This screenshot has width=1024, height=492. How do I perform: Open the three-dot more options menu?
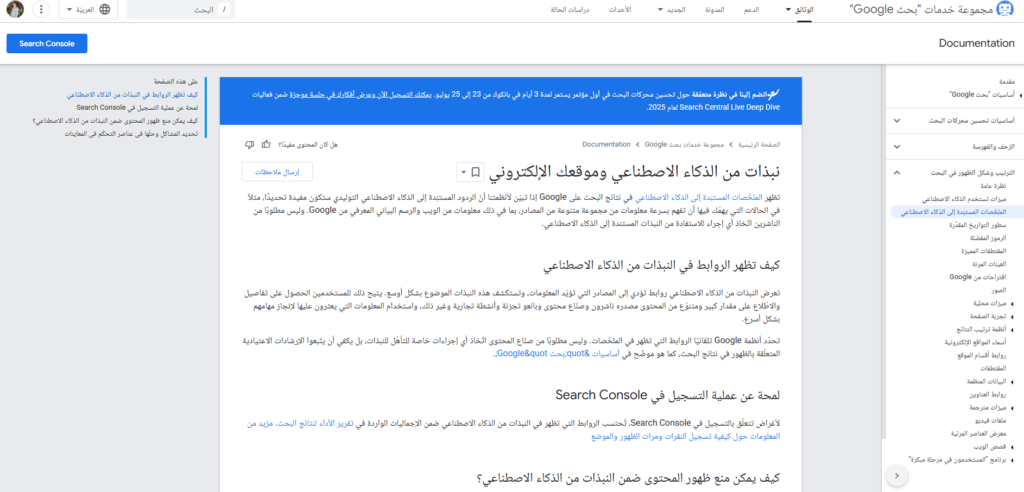41,9
